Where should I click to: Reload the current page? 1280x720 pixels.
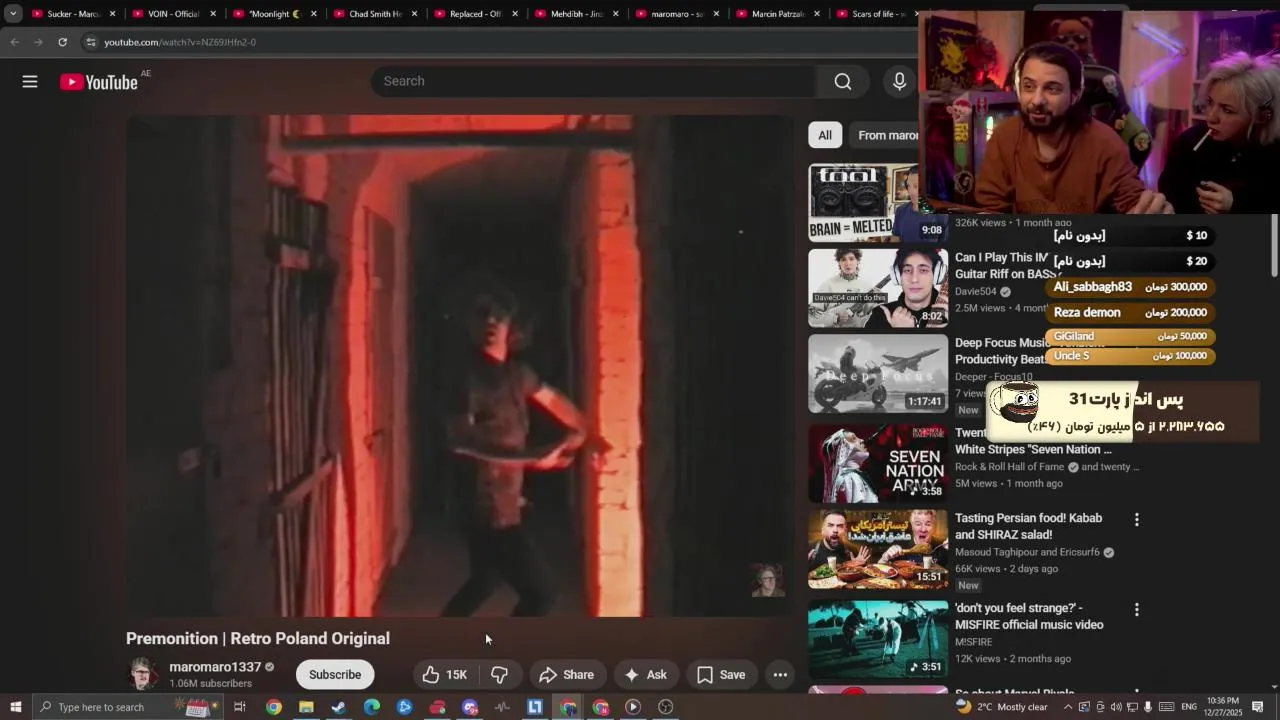coord(62,42)
